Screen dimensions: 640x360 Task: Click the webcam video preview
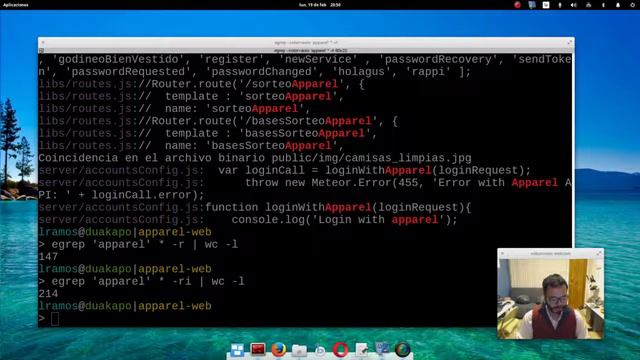(550, 298)
